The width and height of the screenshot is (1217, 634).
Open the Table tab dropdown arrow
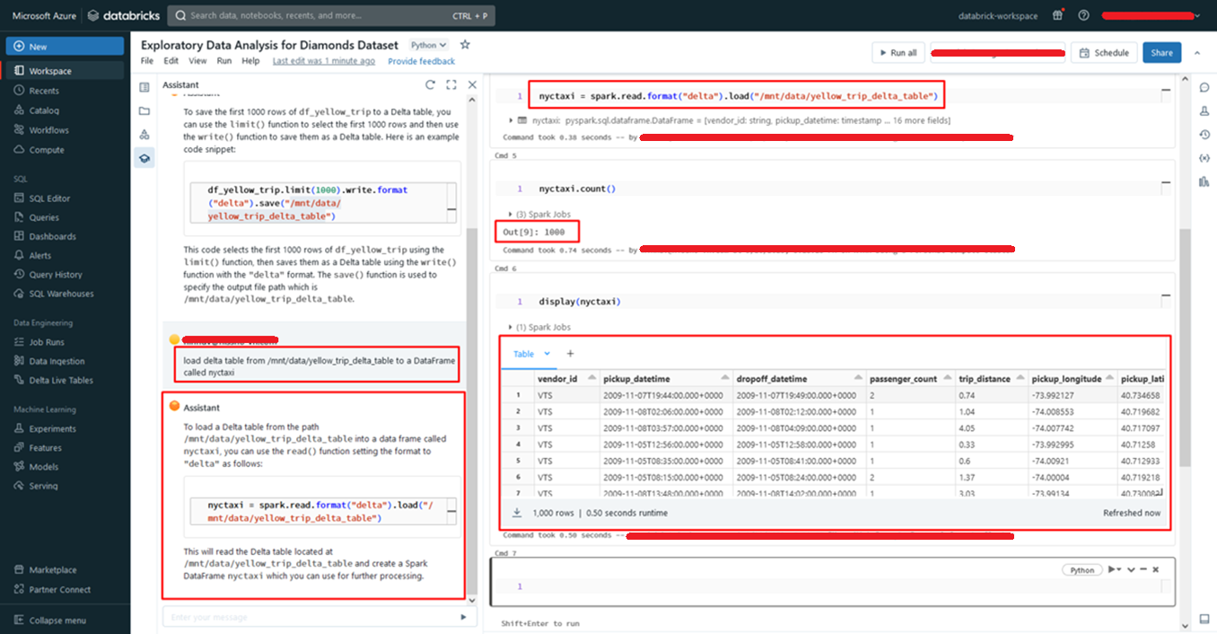[547, 354]
